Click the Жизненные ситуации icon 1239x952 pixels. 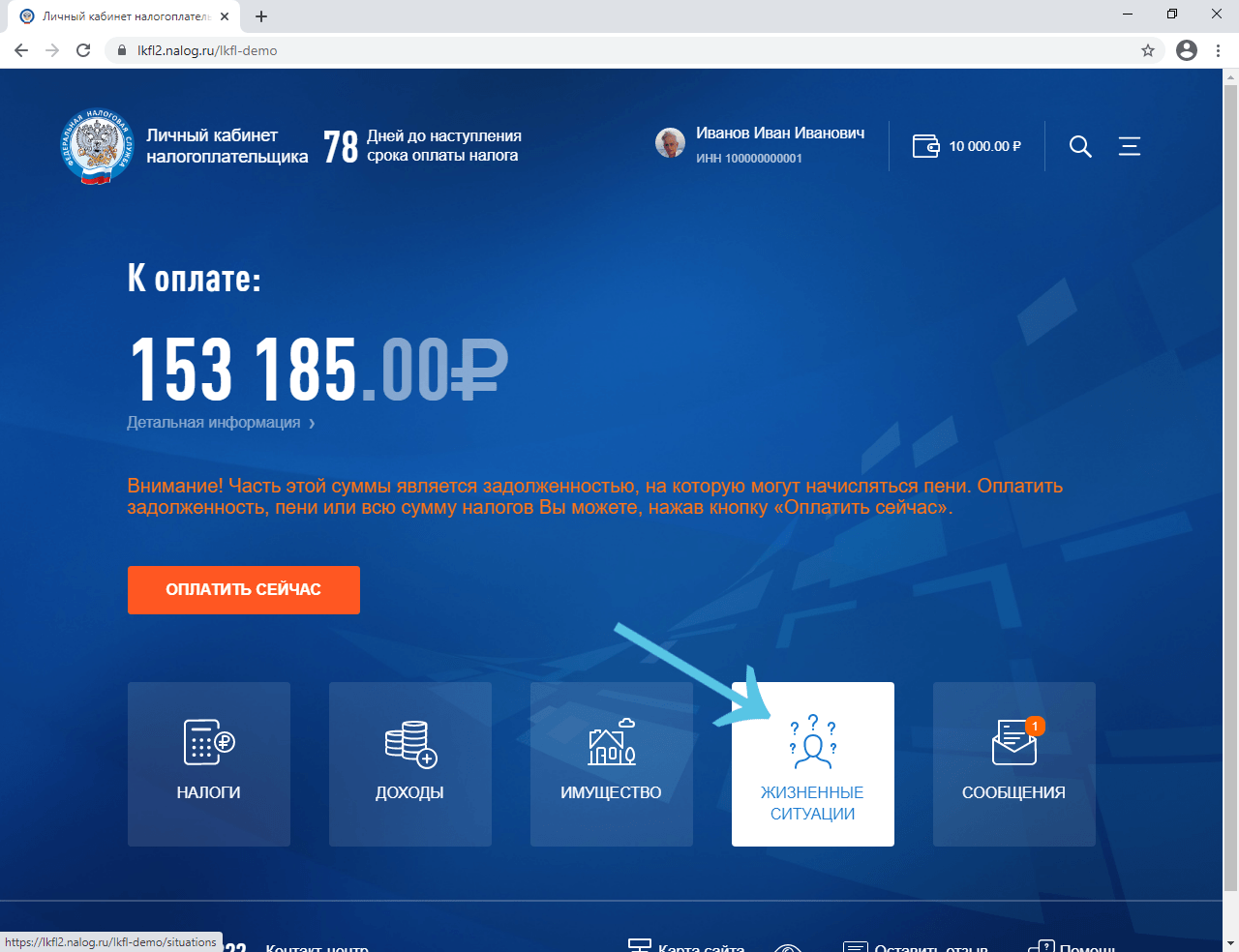tap(812, 743)
